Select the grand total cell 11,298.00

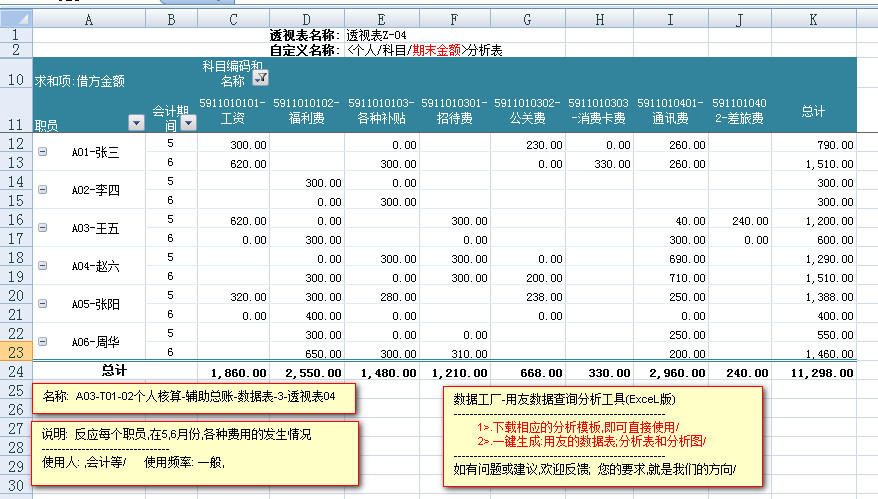click(x=818, y=371)
